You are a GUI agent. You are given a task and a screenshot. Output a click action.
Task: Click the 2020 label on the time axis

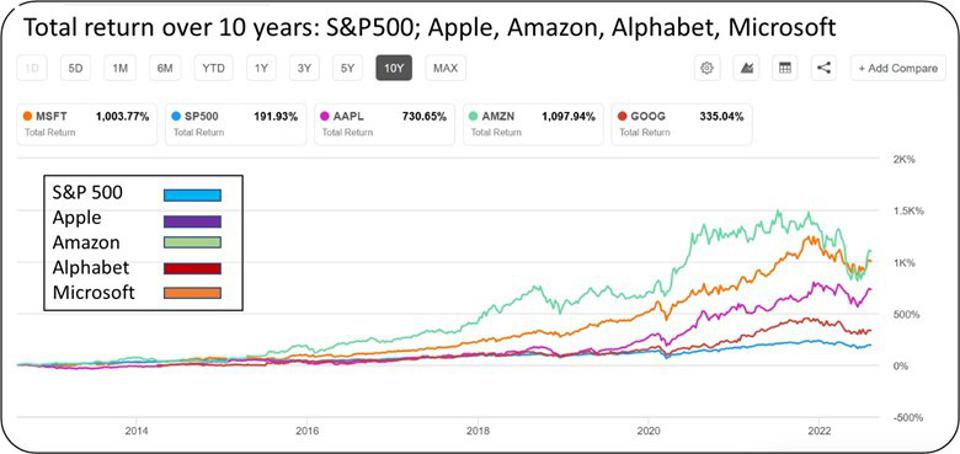tap(648, 431)
